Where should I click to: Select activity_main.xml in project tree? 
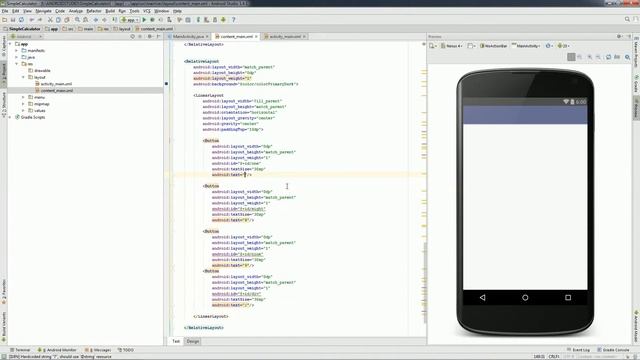pyautogui.click(x=56, y=84)
